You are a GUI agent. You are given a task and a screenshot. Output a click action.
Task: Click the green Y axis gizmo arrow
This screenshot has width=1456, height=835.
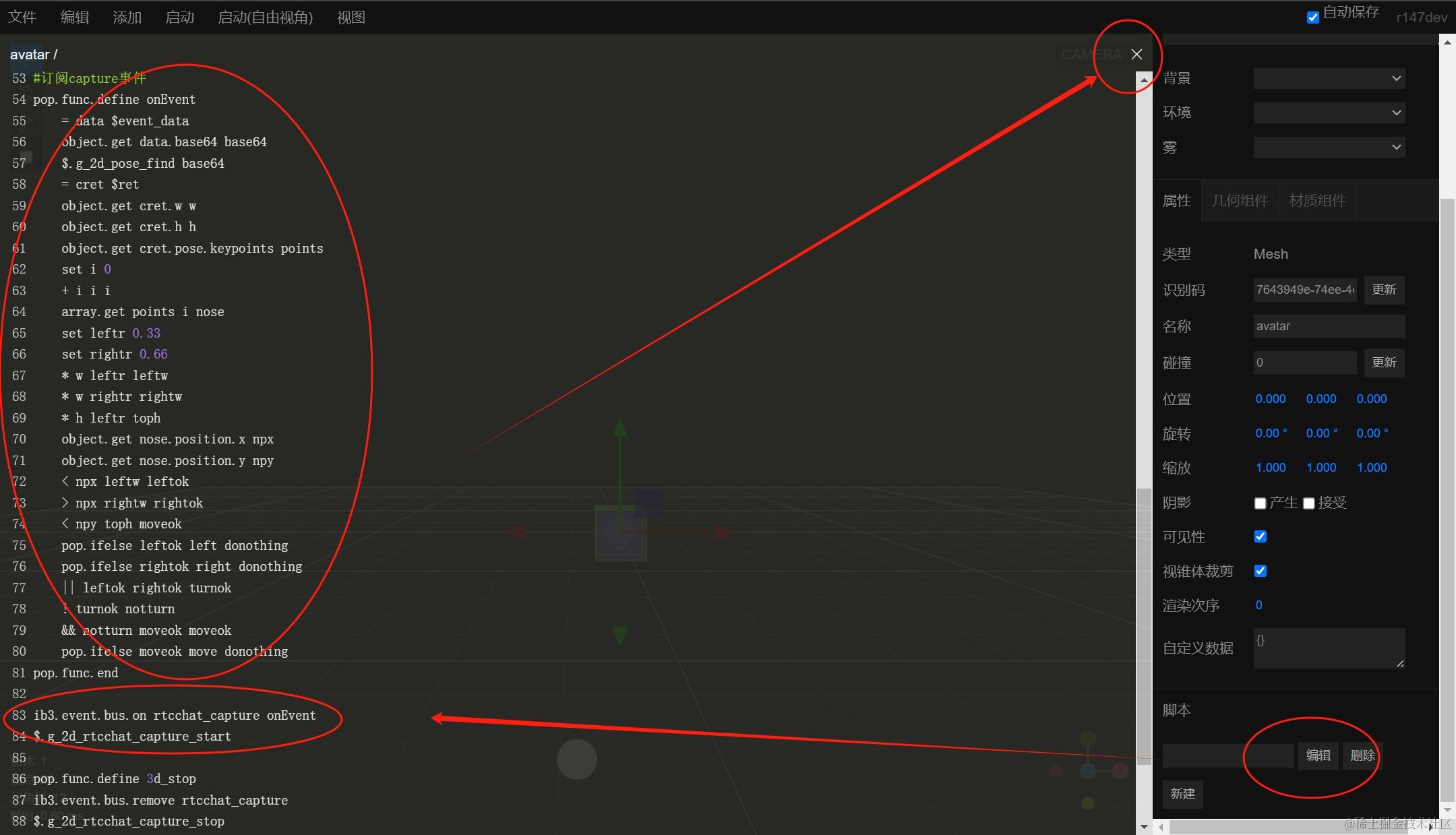(x=620, y=428)
